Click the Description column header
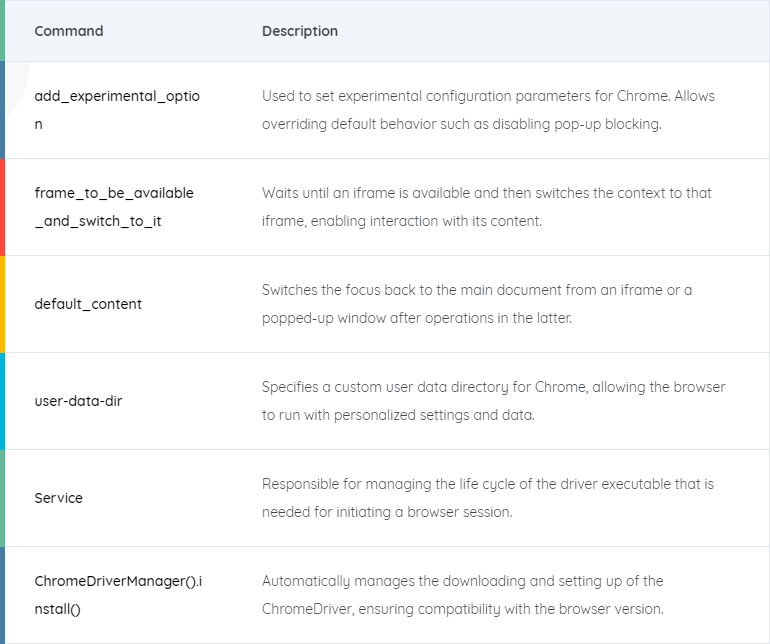 (x=300, y=31)
